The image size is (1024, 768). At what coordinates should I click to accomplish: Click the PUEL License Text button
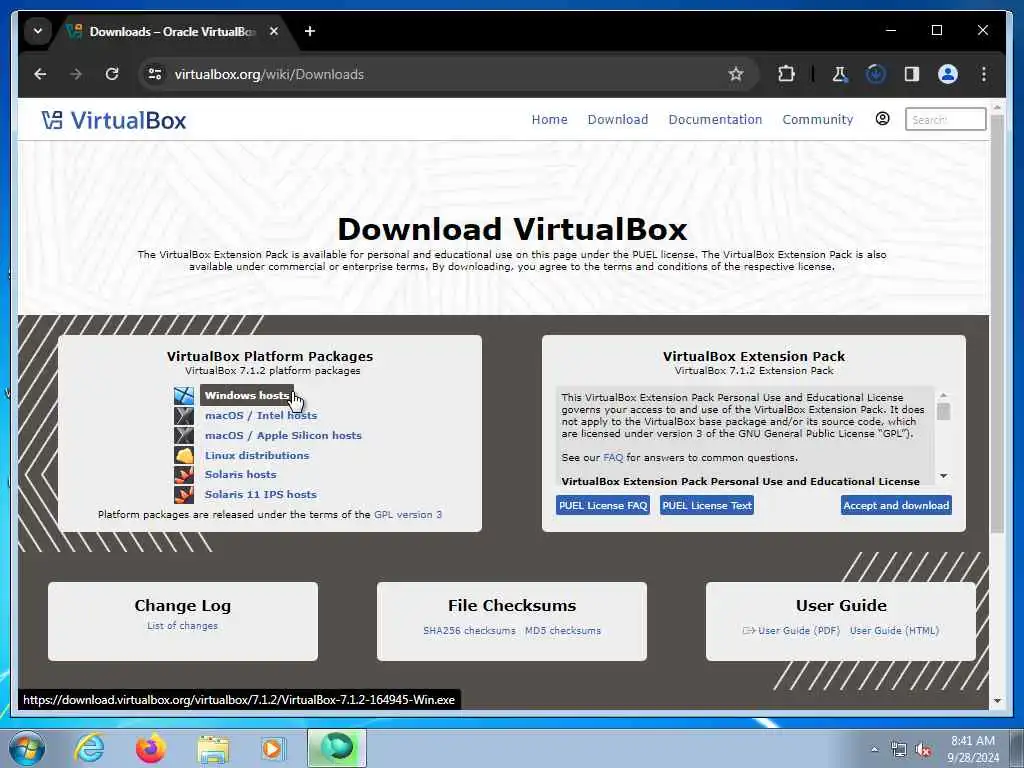[707, 505]
